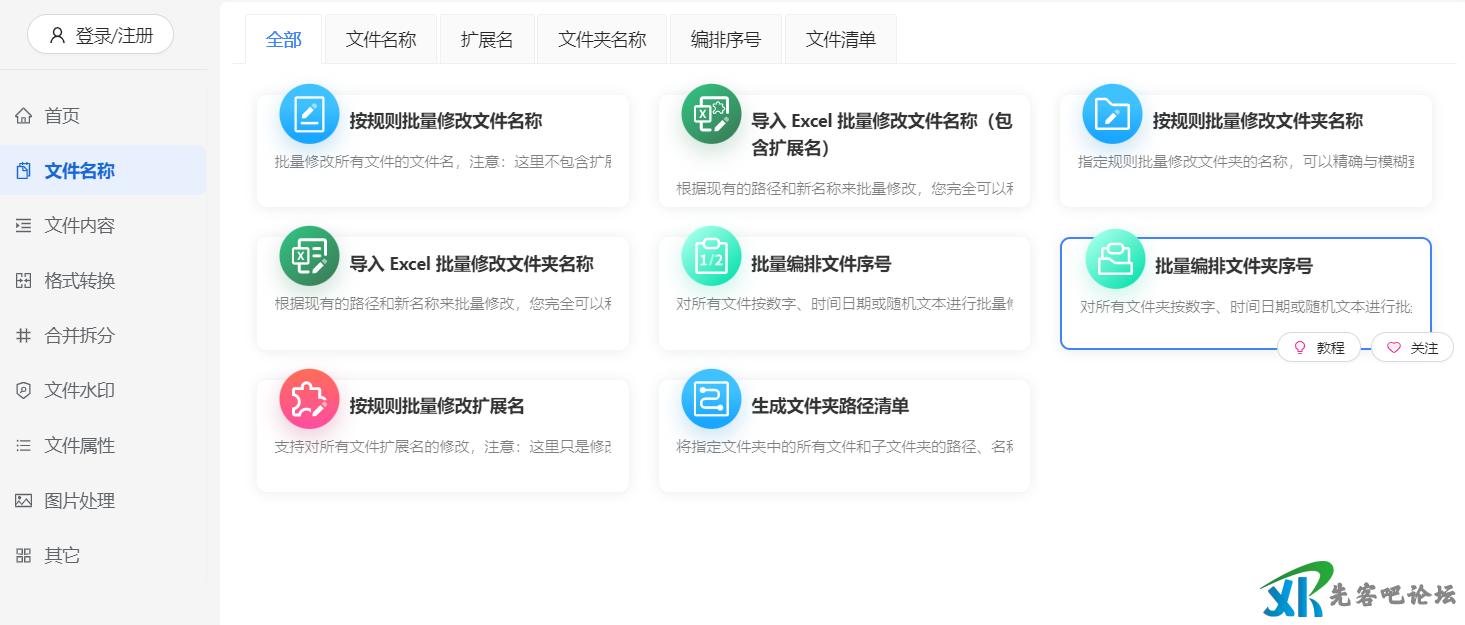Select 文件水印 sidebar item

click(x=79, y=391)
